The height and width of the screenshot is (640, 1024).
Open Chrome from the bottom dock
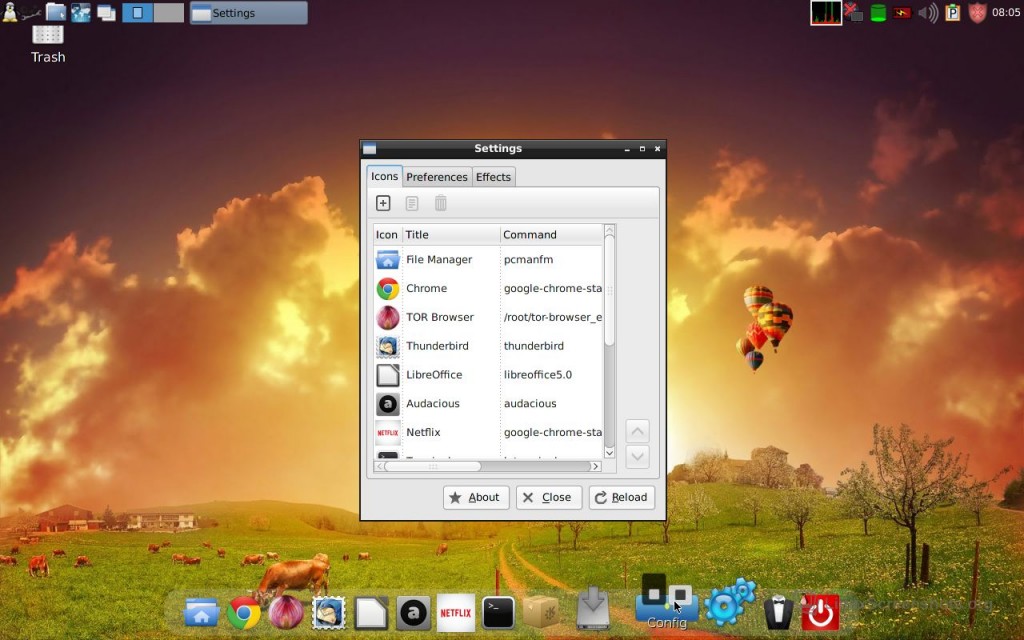[244, 612]
